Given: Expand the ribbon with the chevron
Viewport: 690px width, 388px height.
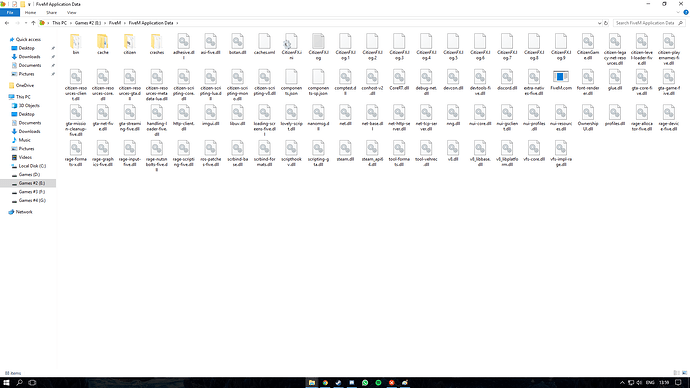Looking at the screenshot, I should pyautogui.click(x=678, y=13).
